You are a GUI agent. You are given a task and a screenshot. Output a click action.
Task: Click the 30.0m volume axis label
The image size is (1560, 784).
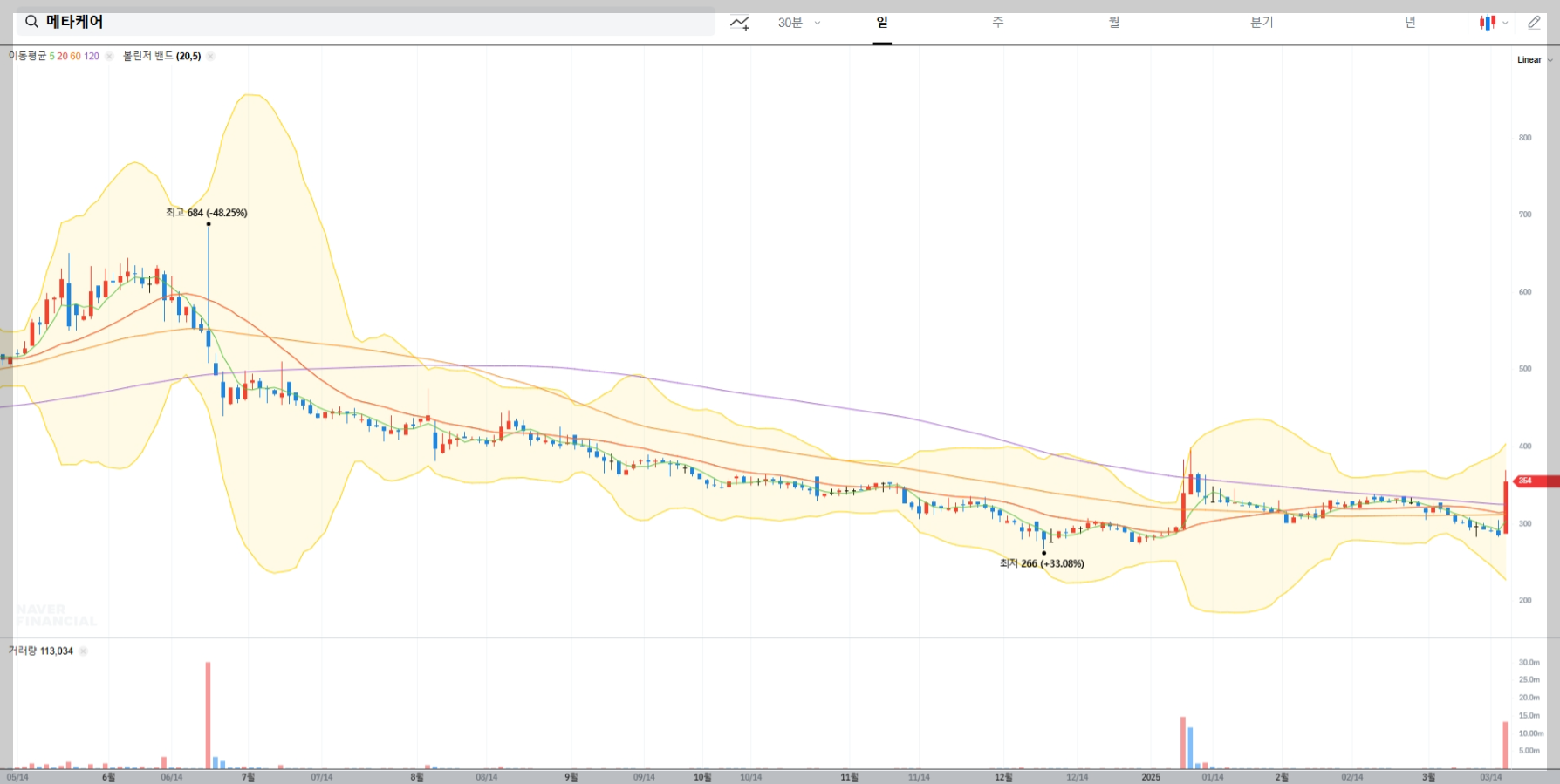(x=1529, y=663)
